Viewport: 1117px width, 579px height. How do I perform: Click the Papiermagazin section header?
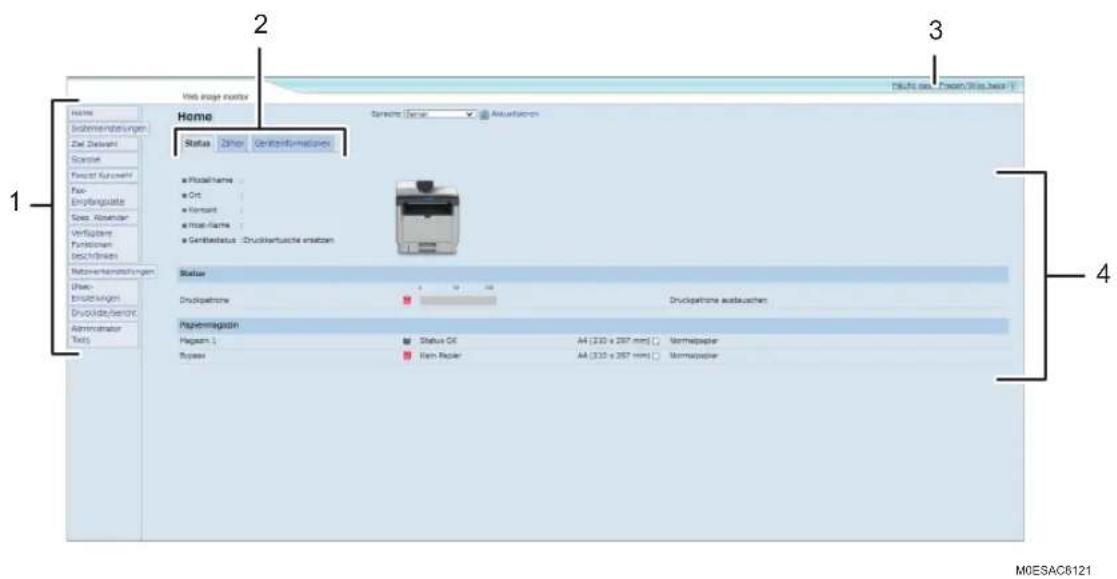pos(593,325)
